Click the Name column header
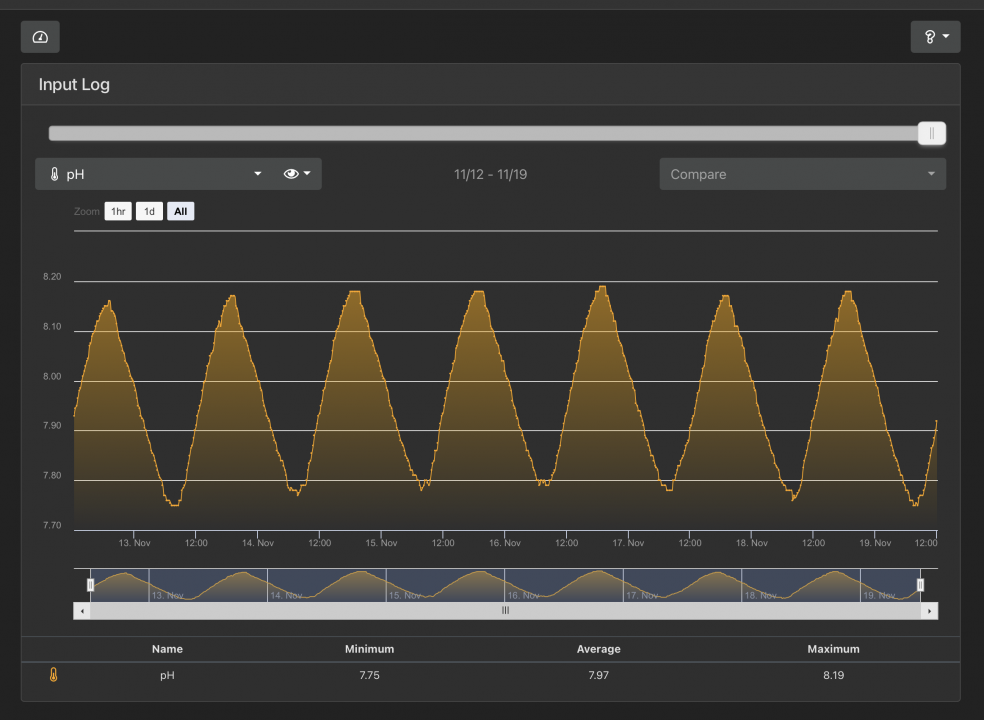This screenshot has width=984, height=720. tap(167, 649)
